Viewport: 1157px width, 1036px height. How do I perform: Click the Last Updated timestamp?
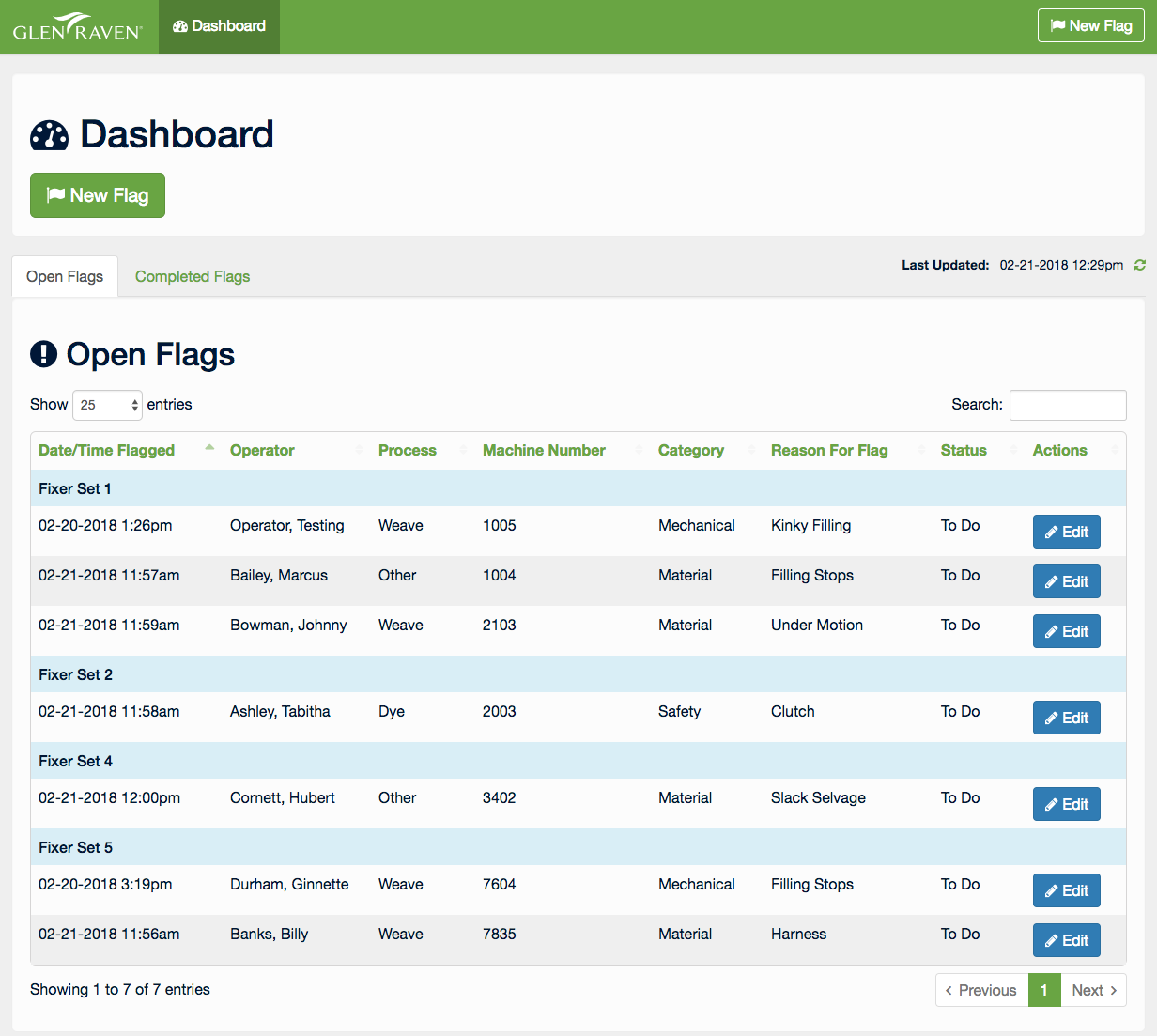pyautogui.click(x=1061, y=266)
